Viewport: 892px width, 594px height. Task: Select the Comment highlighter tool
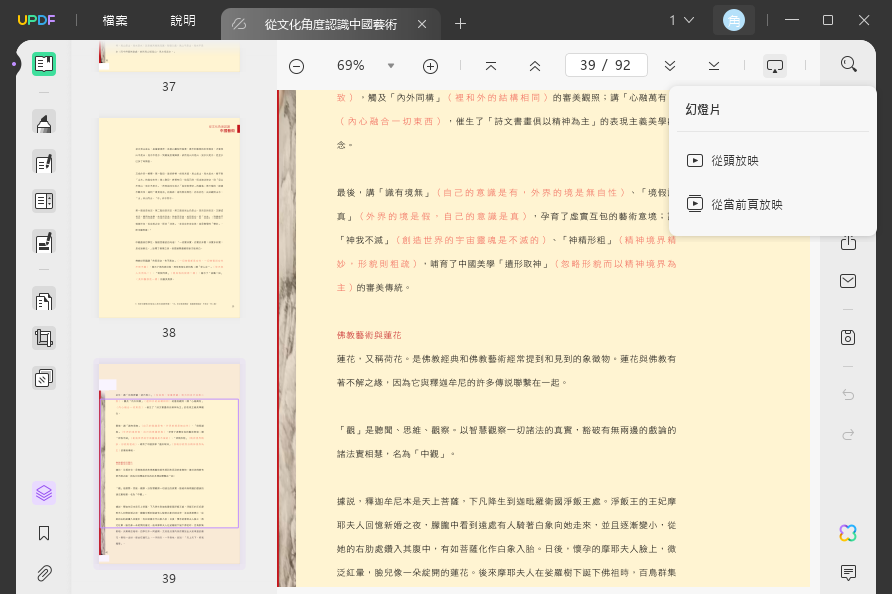coord(44,122)
